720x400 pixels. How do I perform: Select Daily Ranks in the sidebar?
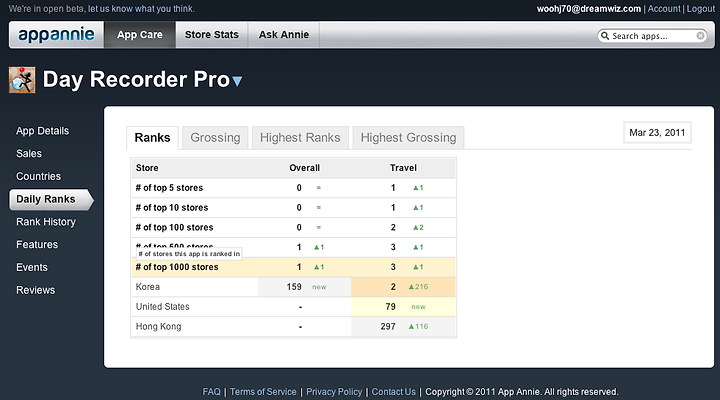click(51, 199)
